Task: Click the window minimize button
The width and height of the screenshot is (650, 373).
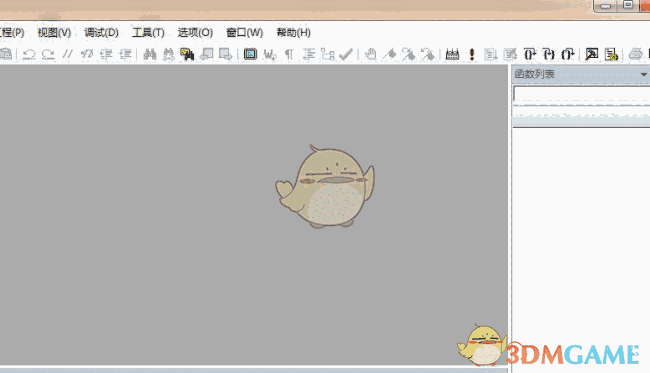Action: tap(606, 6)
